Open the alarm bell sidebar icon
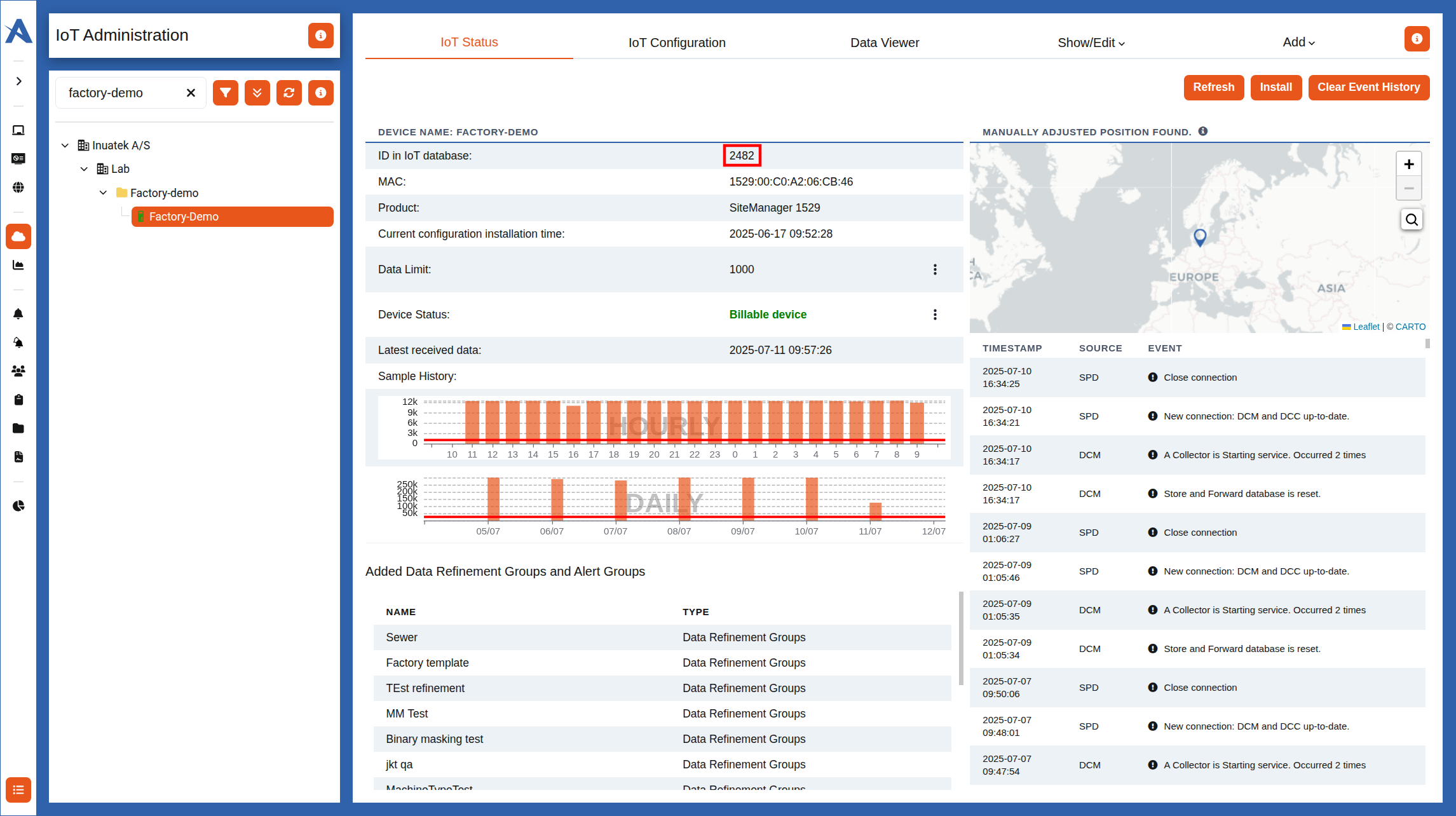The height and width of the screenshot is (816, 1456). [18, 314]
